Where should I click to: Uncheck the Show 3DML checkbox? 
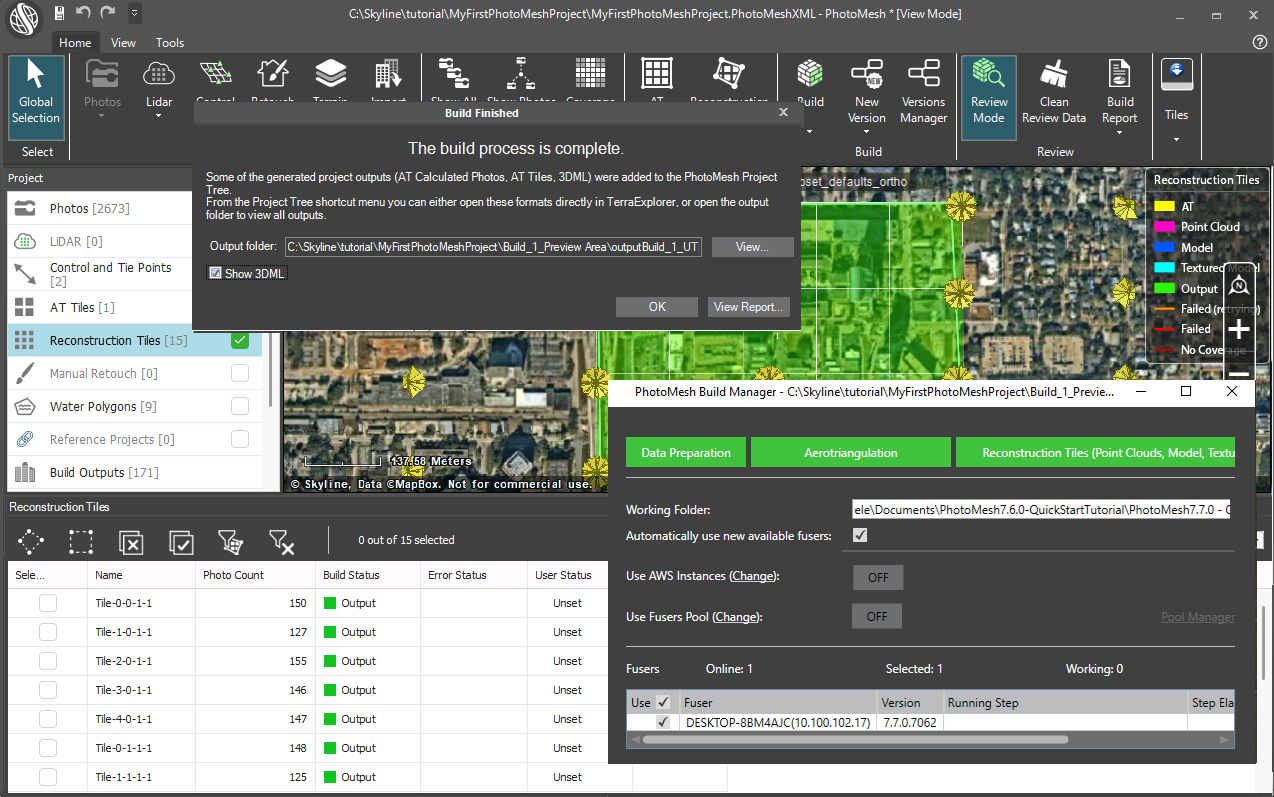[x=215, y=273]
